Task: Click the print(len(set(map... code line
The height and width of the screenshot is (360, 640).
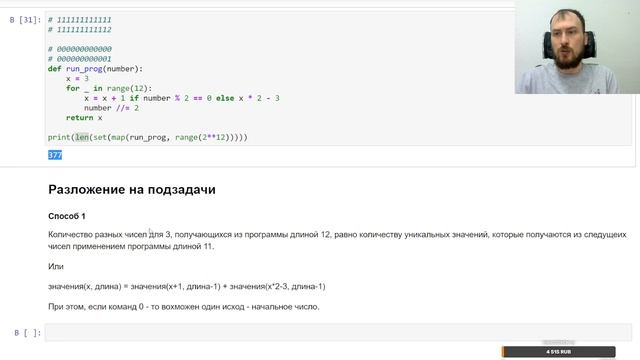Action: pyautogui.click(x=148, y=137)
